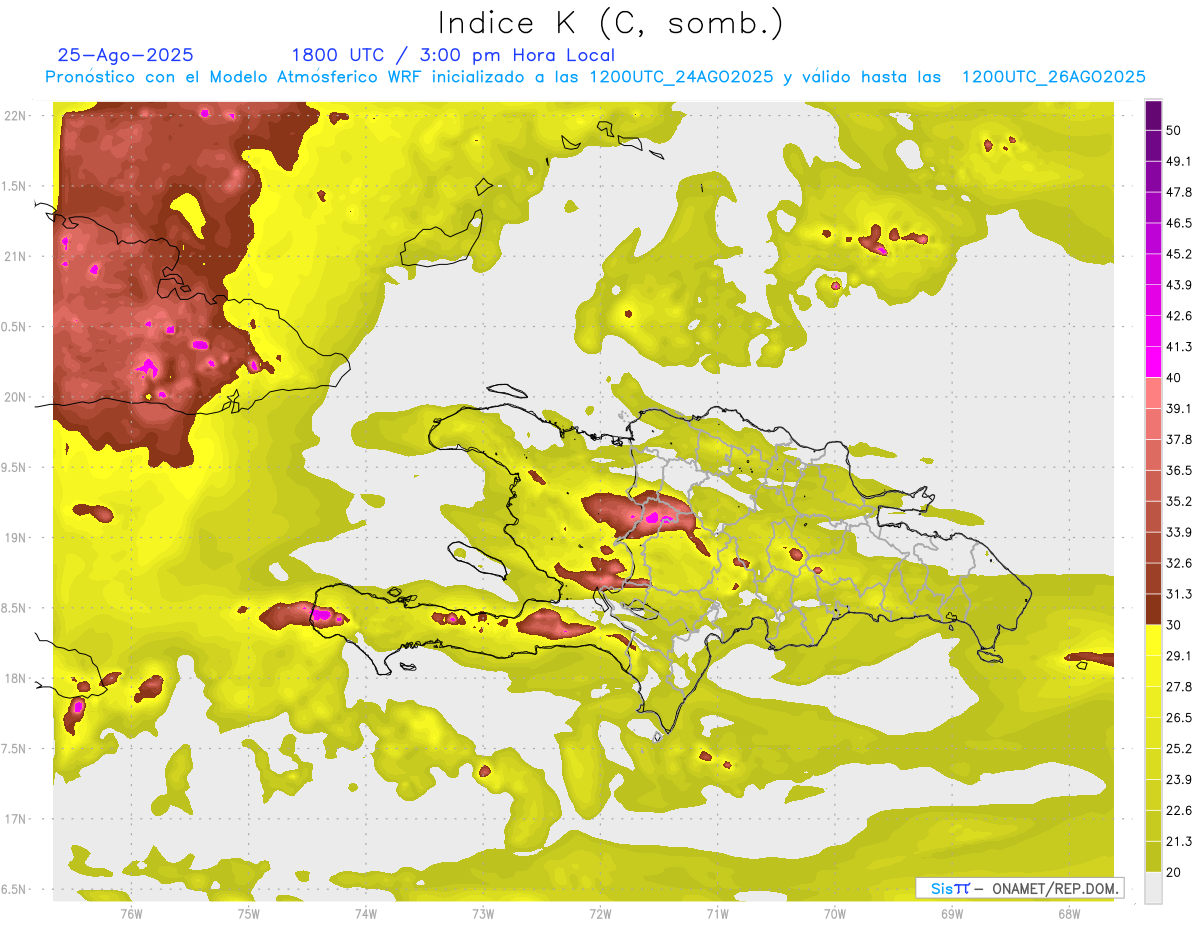Screen dimensions: 1200x927
Task: Click the '21.3' value on the color scale
Action: (1178, 841)
